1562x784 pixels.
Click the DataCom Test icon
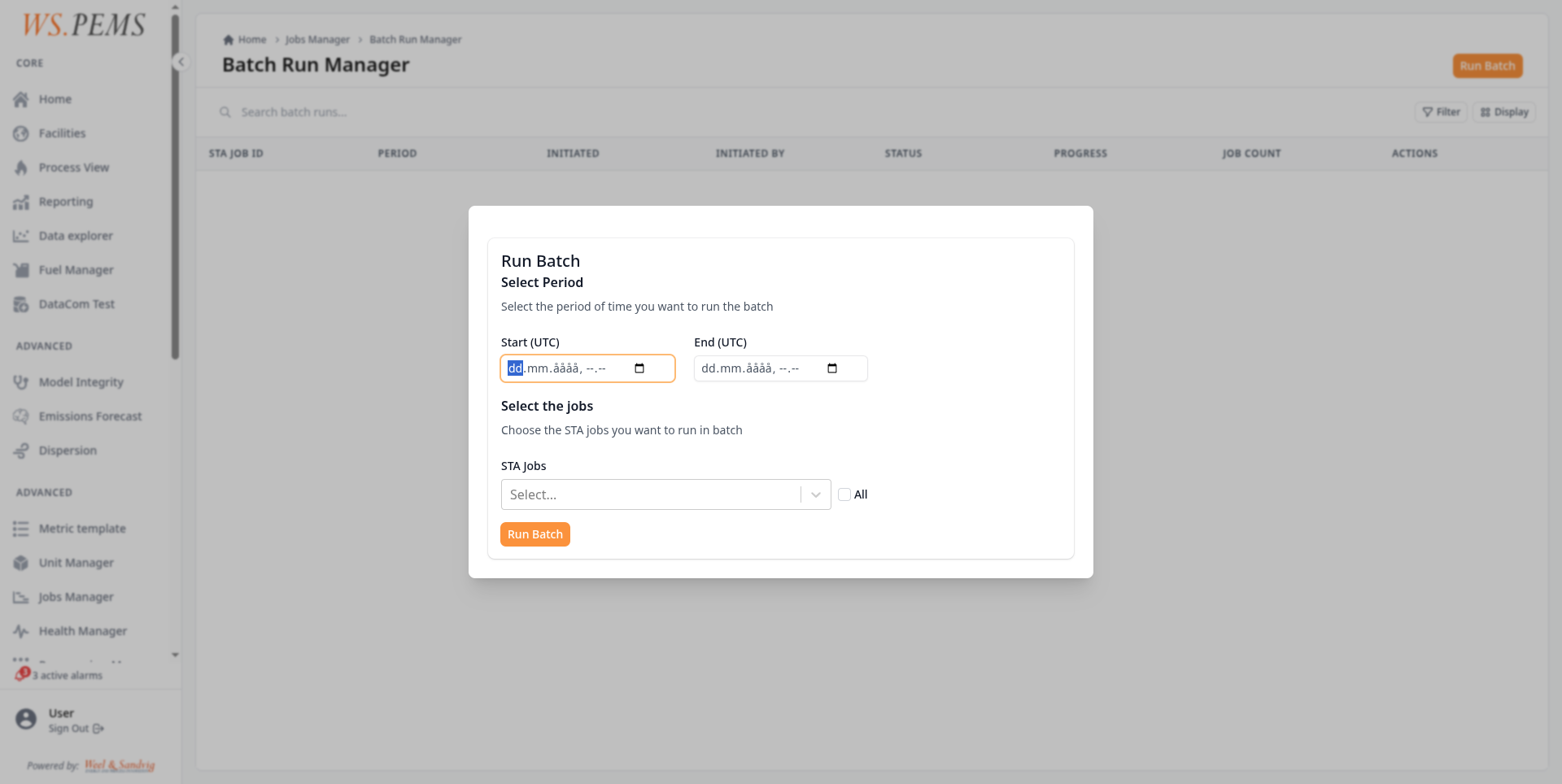tap(21, 304)
